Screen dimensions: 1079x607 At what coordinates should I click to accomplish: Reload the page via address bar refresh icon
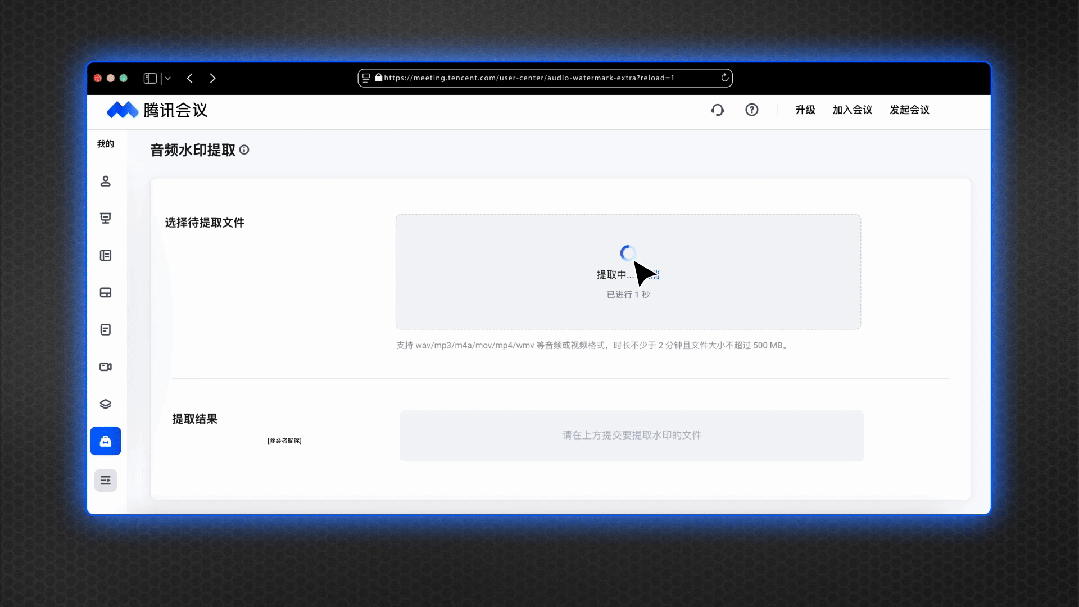coord(725,78)
